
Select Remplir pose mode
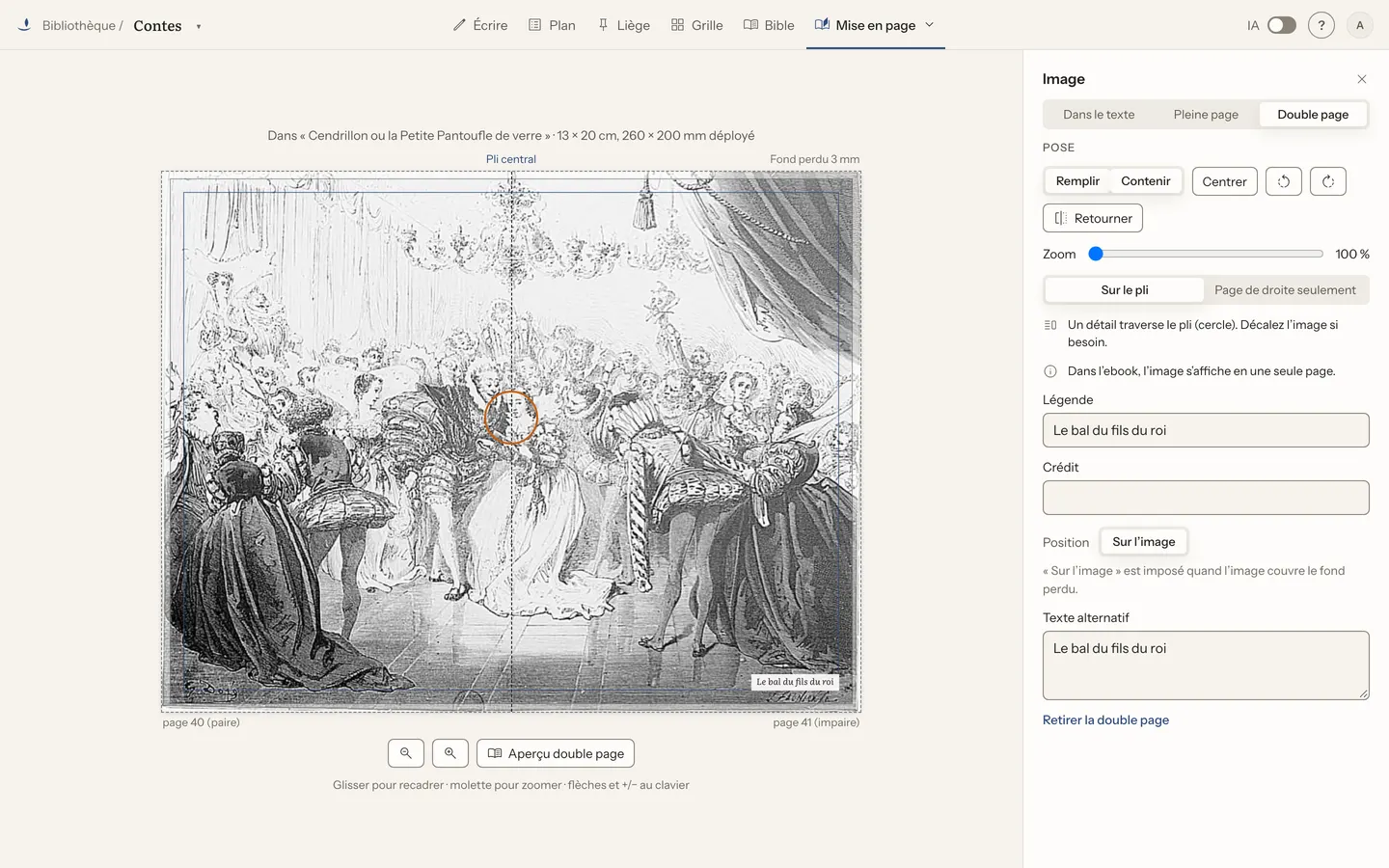pyautogui.click(x=1077, y=181)
